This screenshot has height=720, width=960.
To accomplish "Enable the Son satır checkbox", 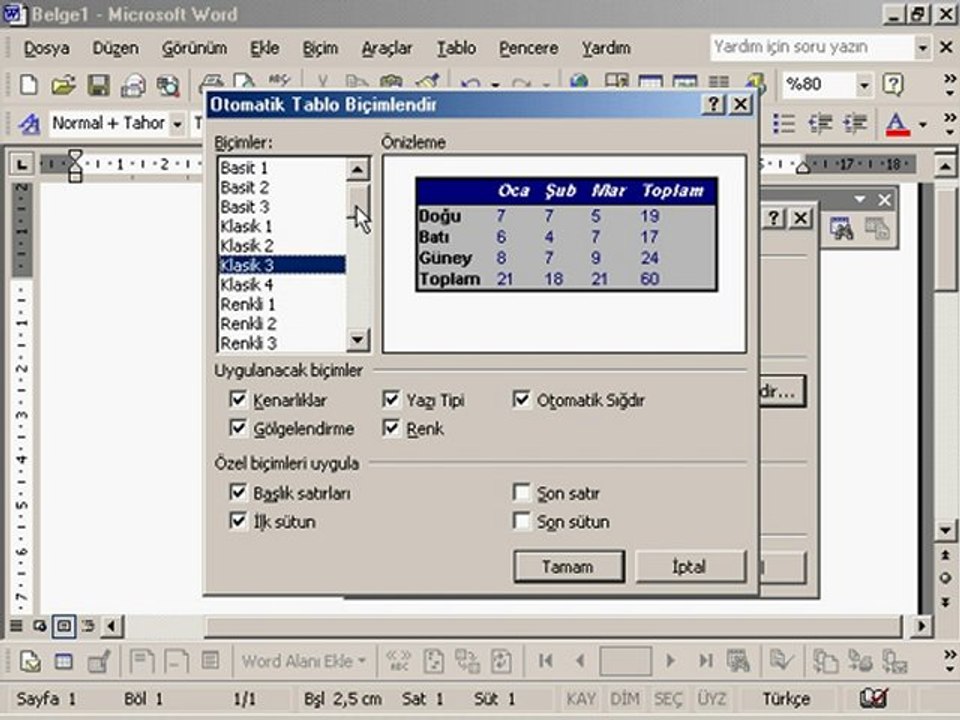I will pyautogui.click(x=521, y=492).
